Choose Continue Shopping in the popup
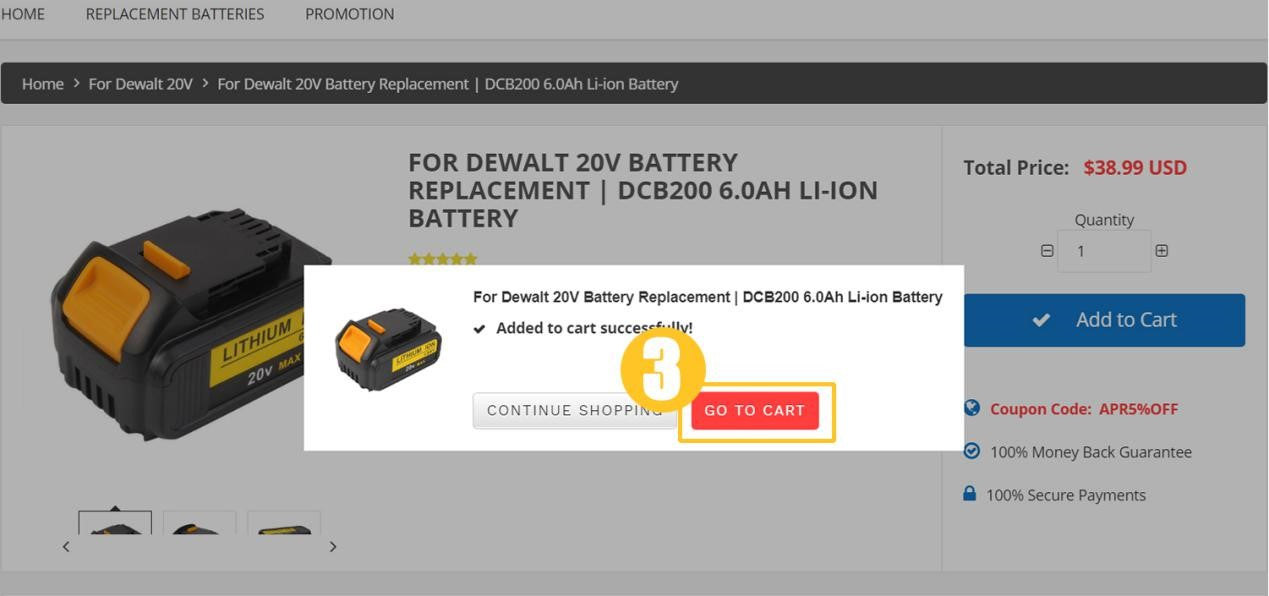This screenshot has width=1269, height=596. pos(574,411)
